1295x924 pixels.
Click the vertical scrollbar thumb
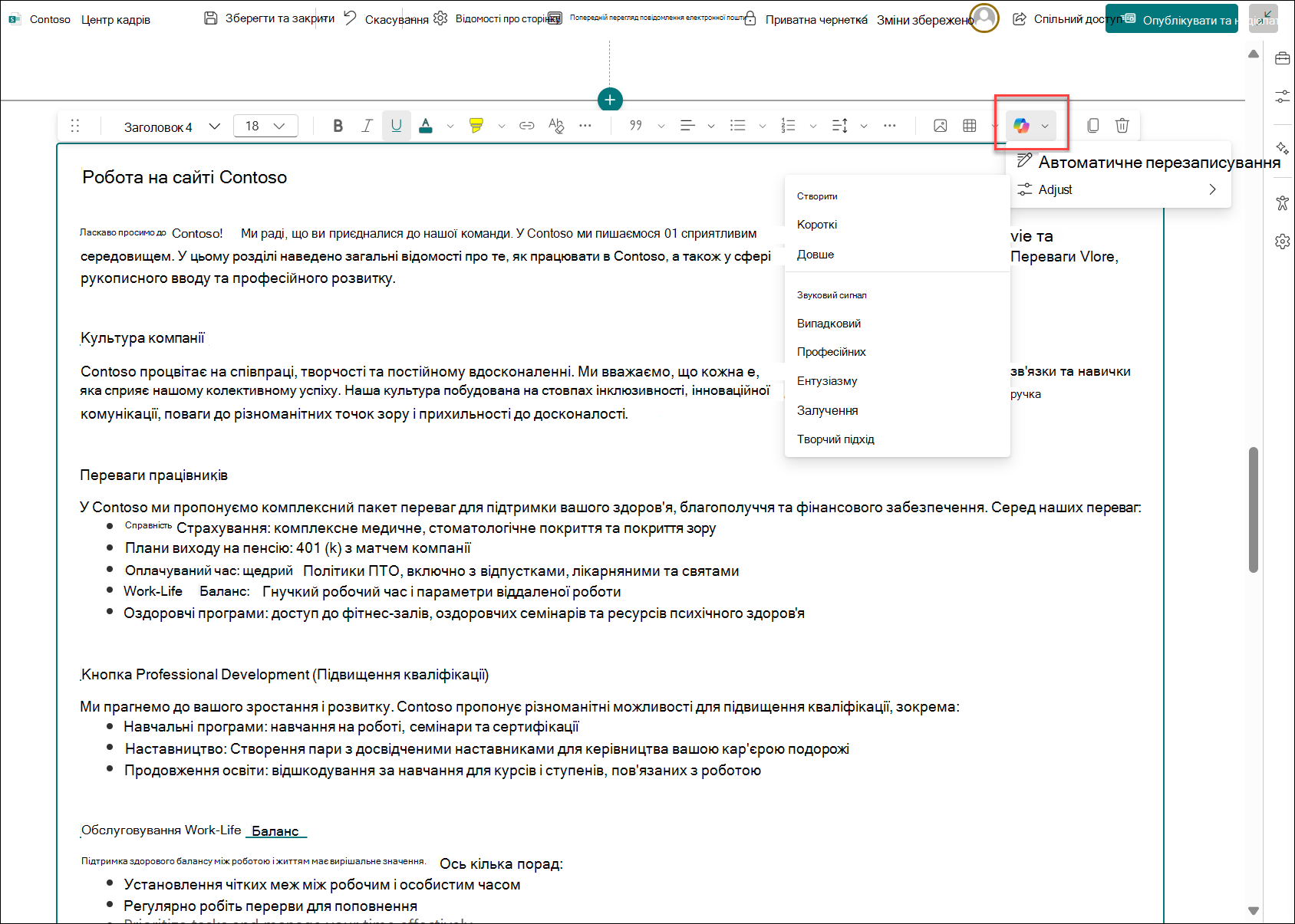coord(1254,510)
